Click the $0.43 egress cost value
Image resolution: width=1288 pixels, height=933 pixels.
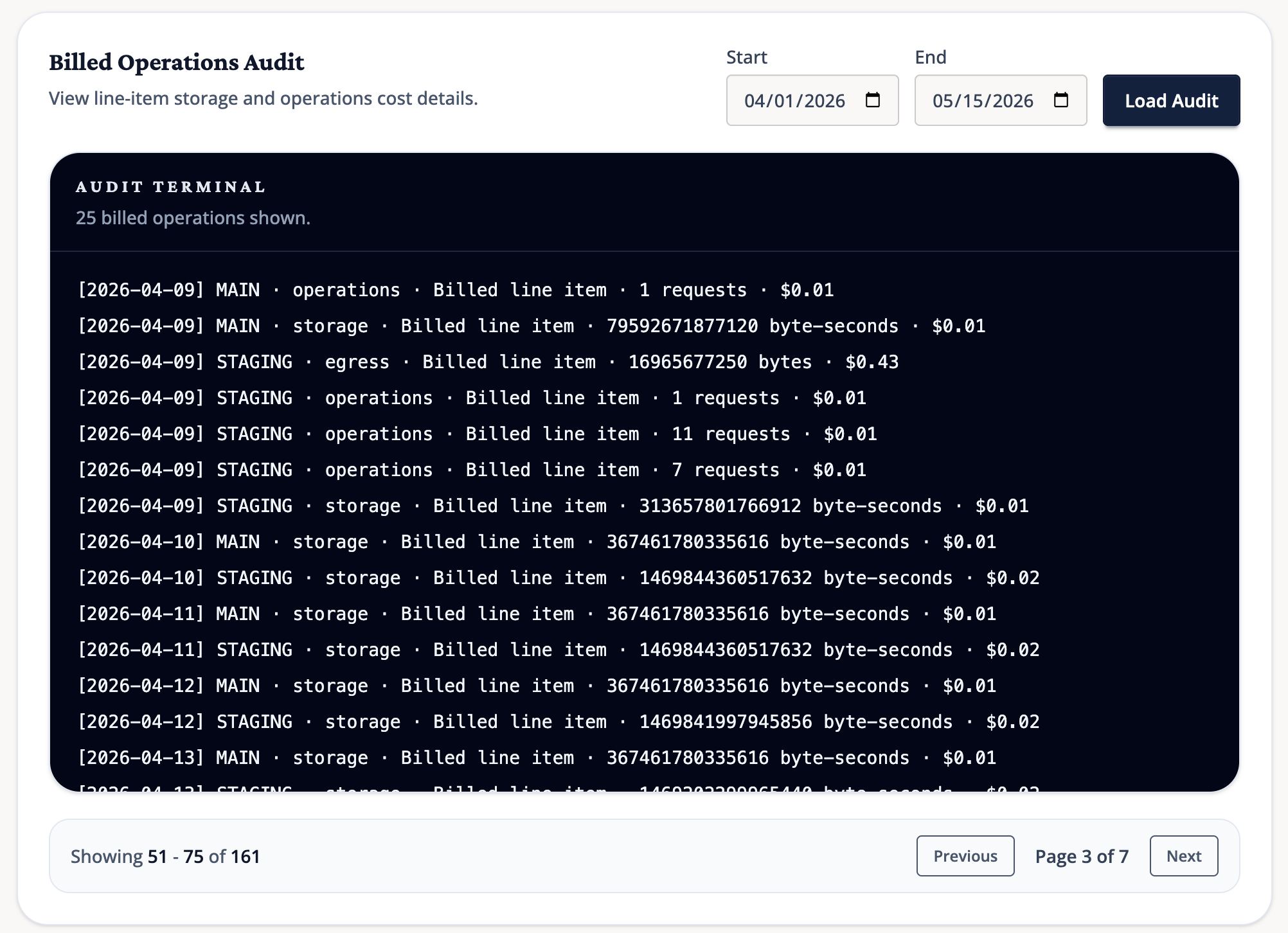(872, 362)
